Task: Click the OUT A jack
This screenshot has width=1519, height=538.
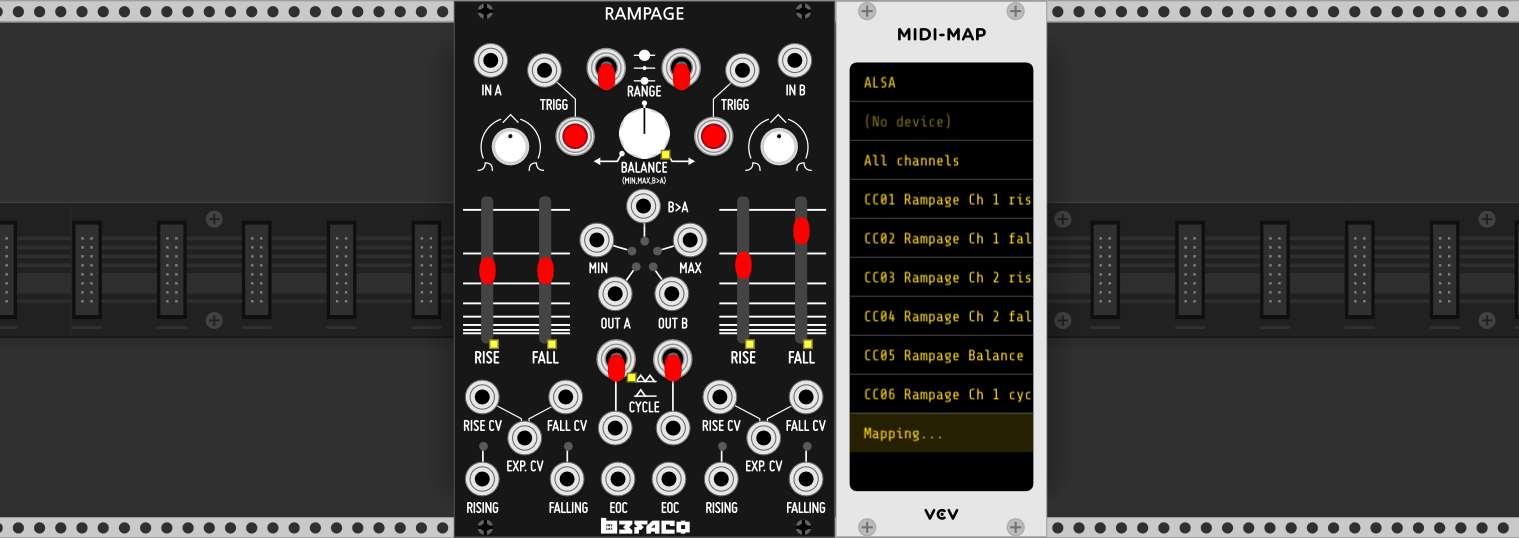Action: 614,294
